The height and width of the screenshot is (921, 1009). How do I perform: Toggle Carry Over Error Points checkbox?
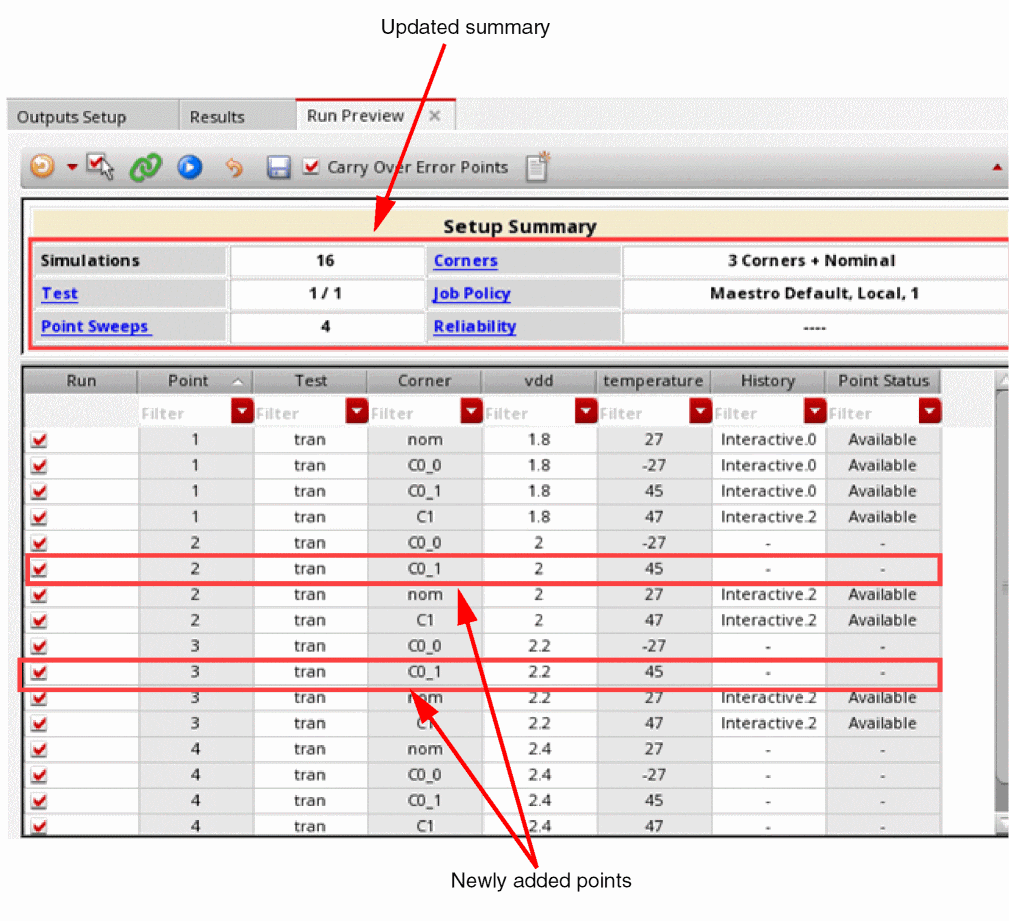click(311, 167)
